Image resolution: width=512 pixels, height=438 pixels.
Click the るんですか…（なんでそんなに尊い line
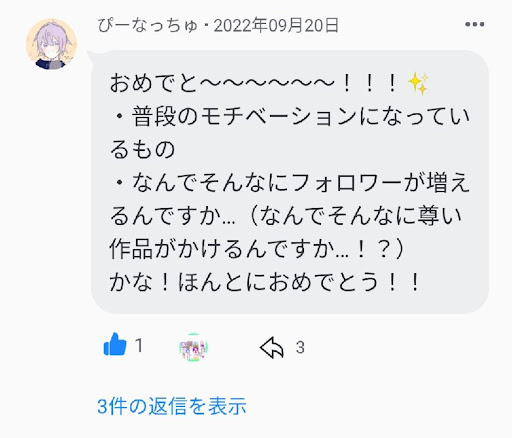coord(286,215)
